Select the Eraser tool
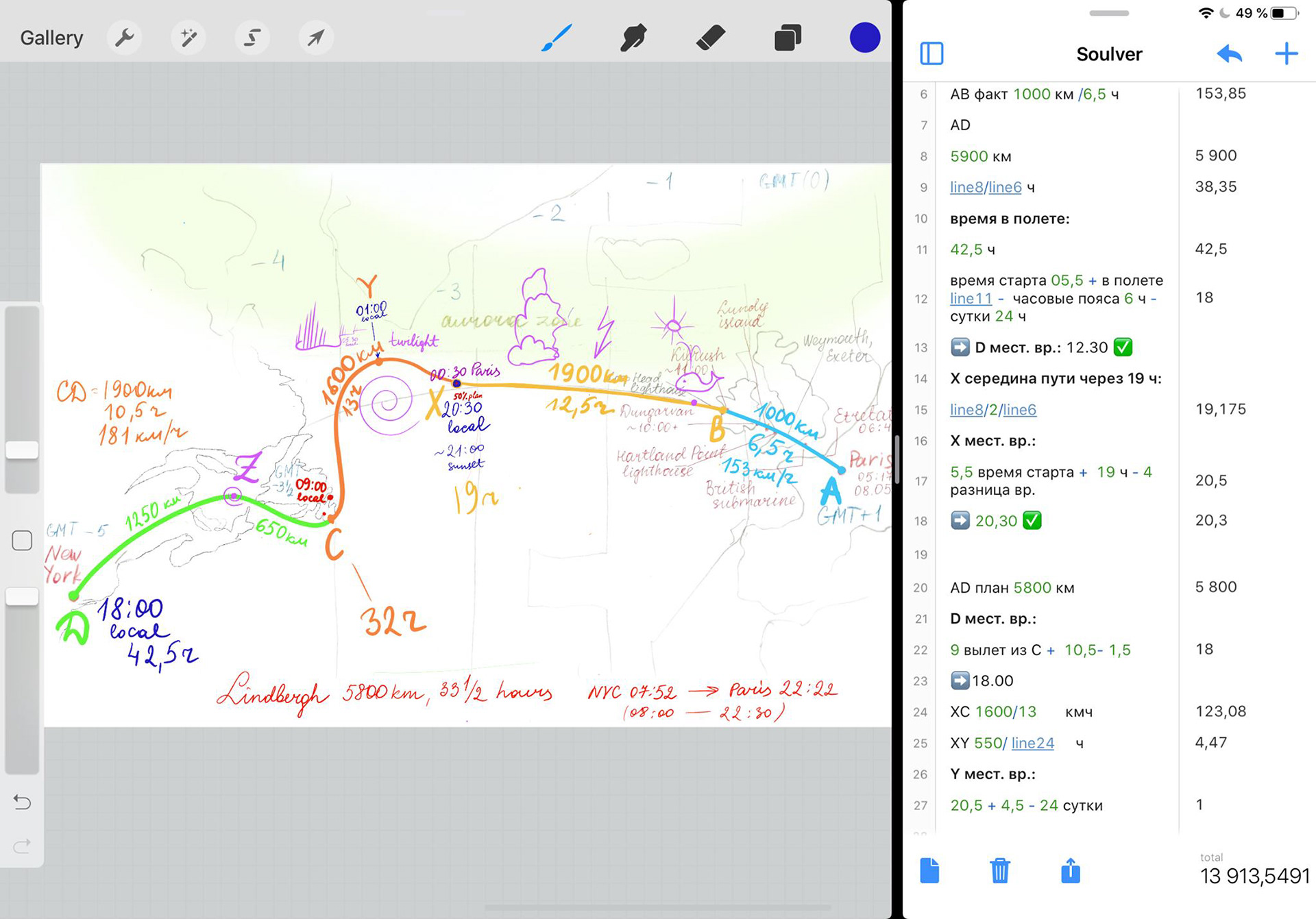Screen dimensions: 1316x919 (x=711, y=38)
